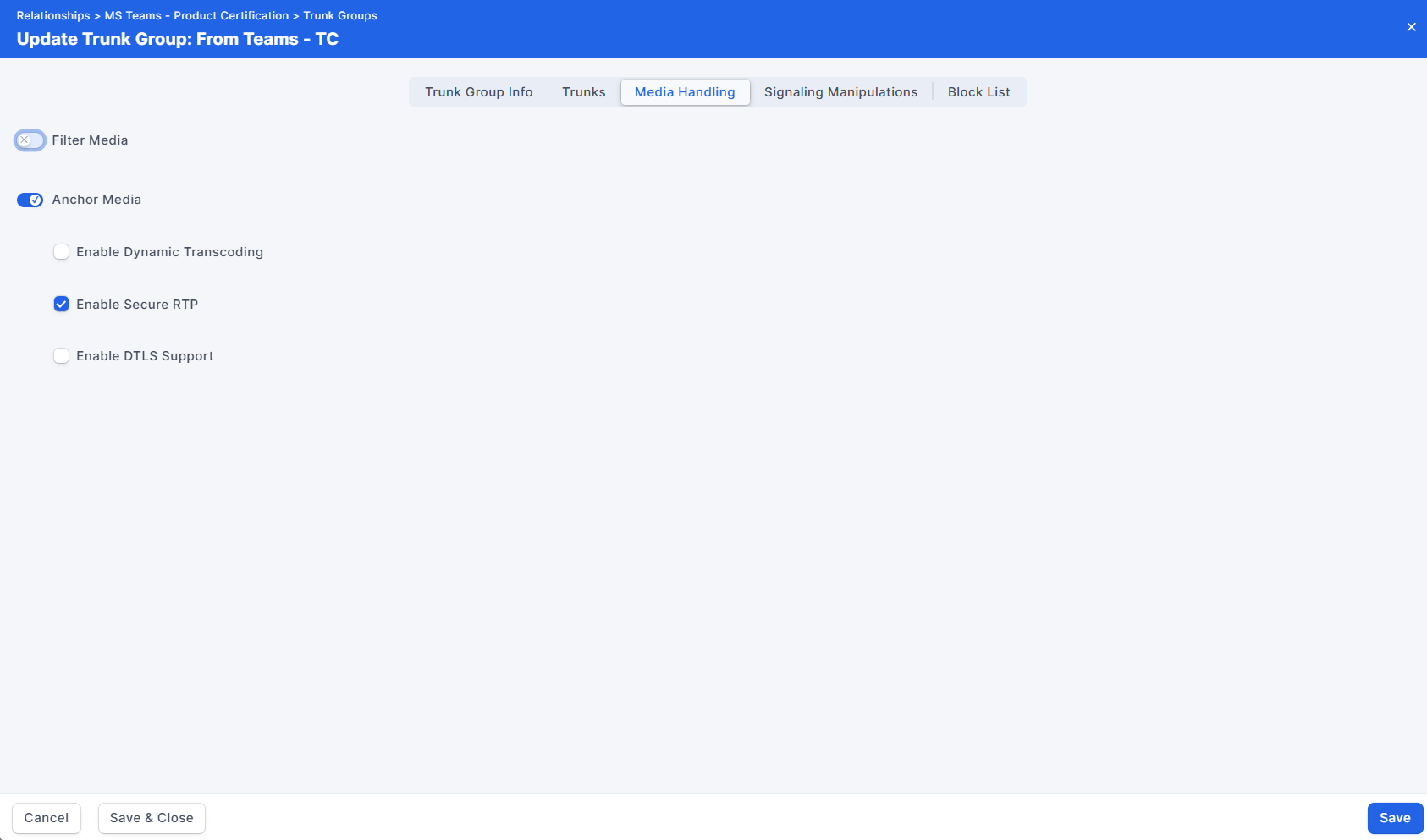This screenshot has height=840, width=1427.
Task: Check Enable DTLS Support
Action: (x=61, y=356)
